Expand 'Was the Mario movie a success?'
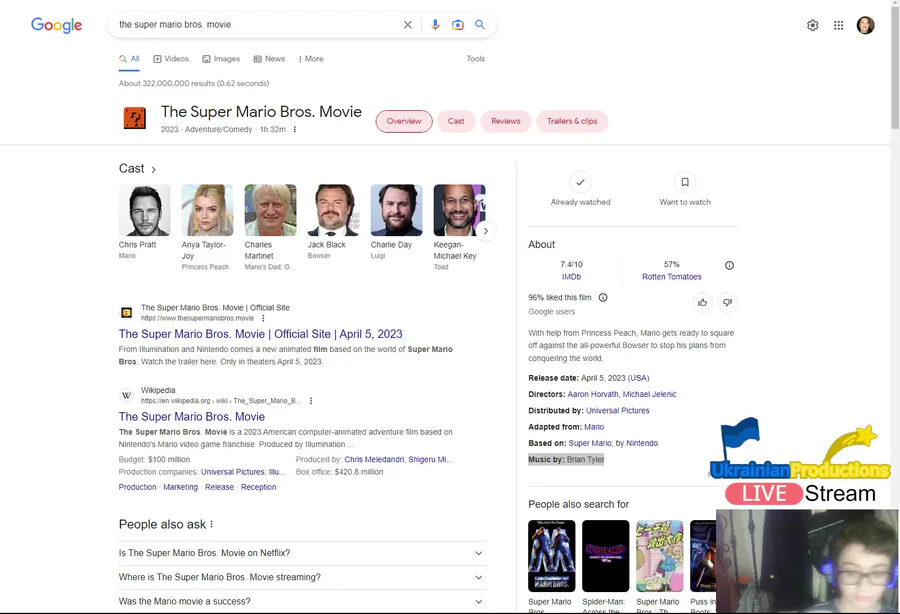 [301, 601]
